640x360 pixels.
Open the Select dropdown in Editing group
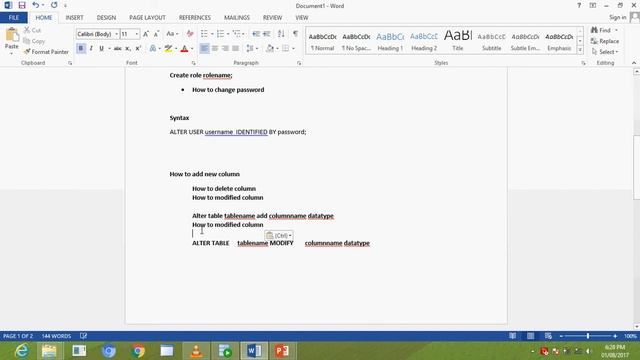click(x=605, y=52)
